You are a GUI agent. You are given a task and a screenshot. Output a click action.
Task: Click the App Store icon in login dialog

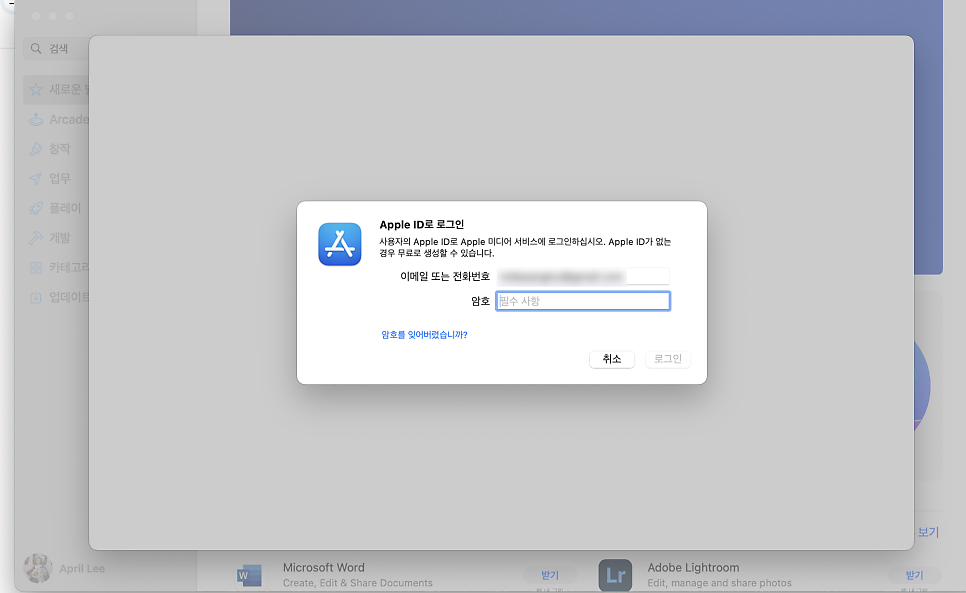point(339,244)
